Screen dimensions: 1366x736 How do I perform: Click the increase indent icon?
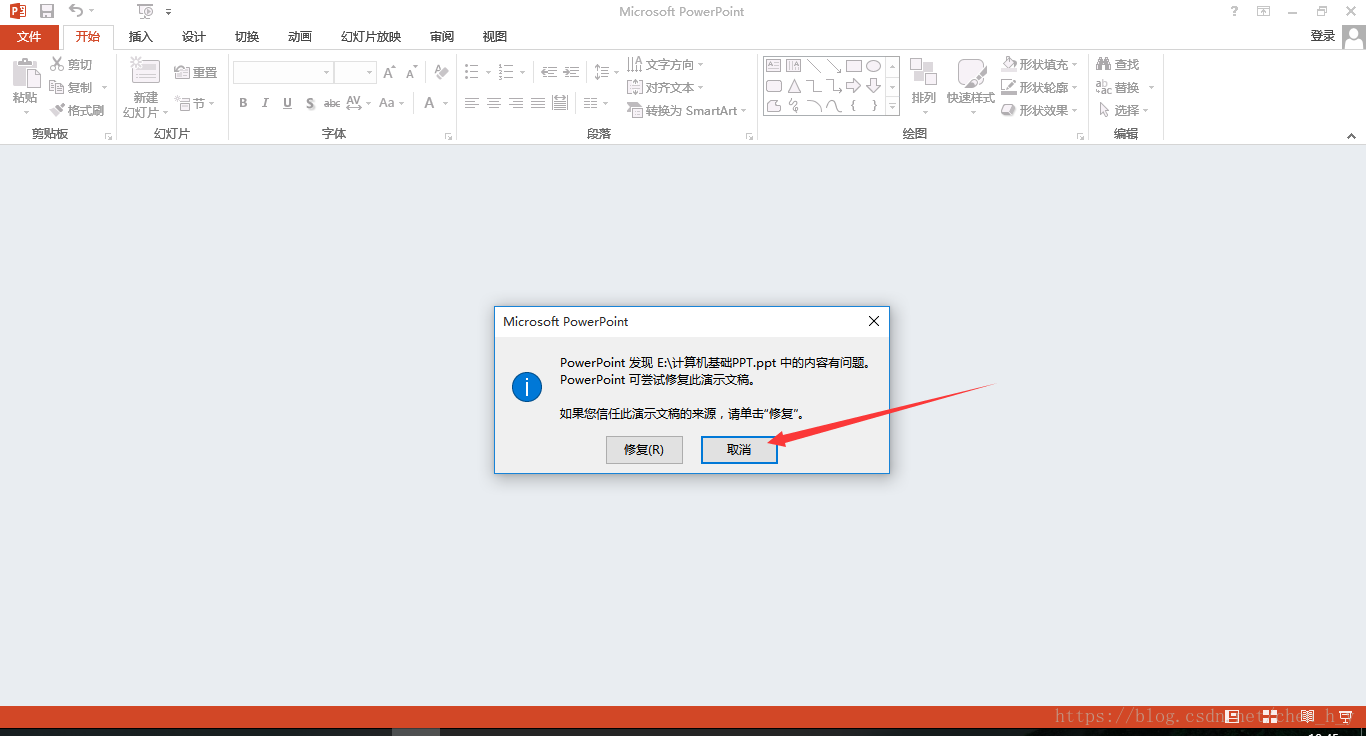[571, 72]
